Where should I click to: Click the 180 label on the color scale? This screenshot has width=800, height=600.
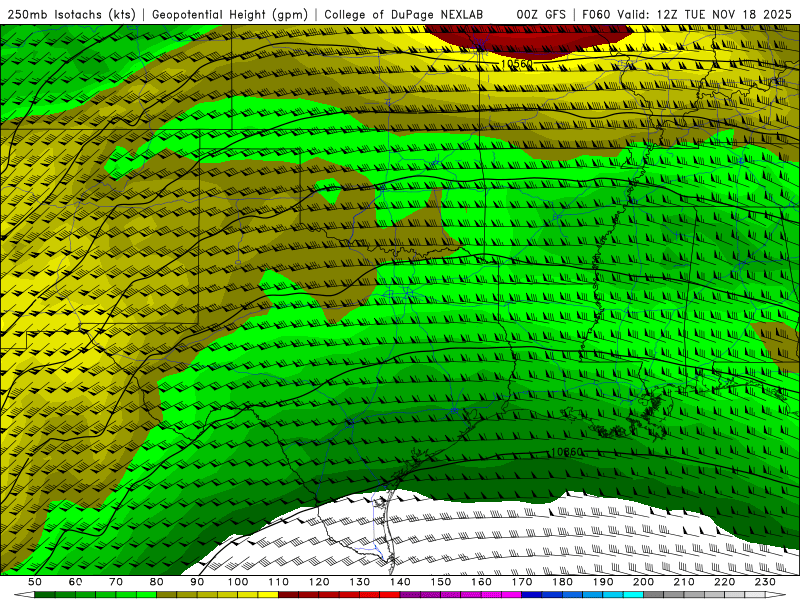pos(562,582)
